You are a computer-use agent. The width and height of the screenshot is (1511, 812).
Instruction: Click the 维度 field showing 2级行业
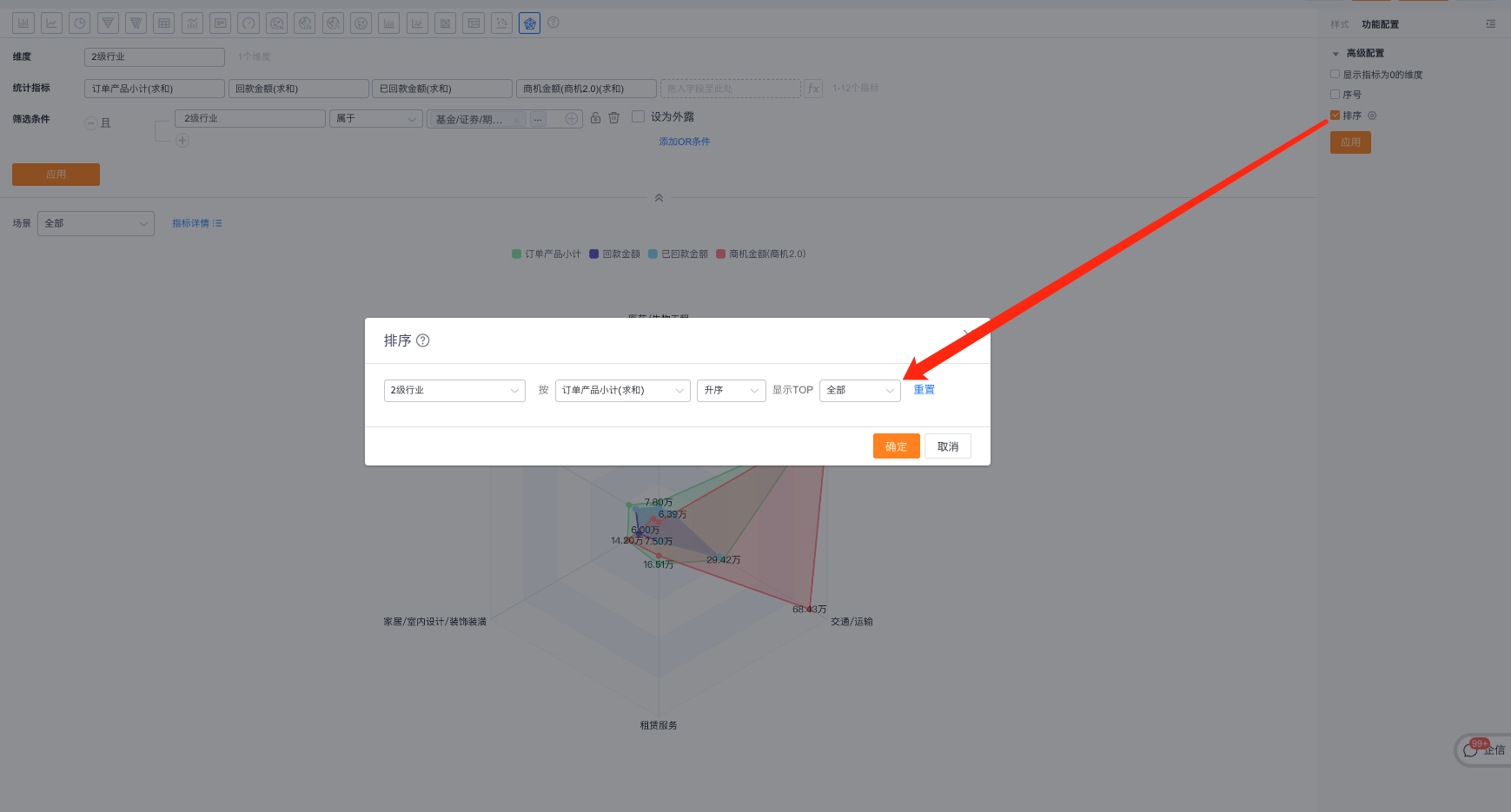[155, 57]
